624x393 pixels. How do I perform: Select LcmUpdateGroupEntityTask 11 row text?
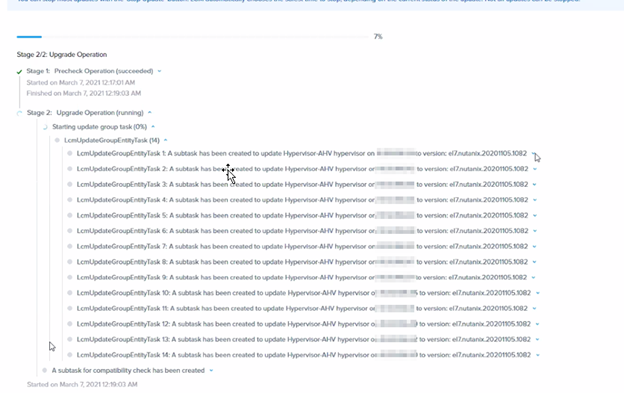point(302,309)
